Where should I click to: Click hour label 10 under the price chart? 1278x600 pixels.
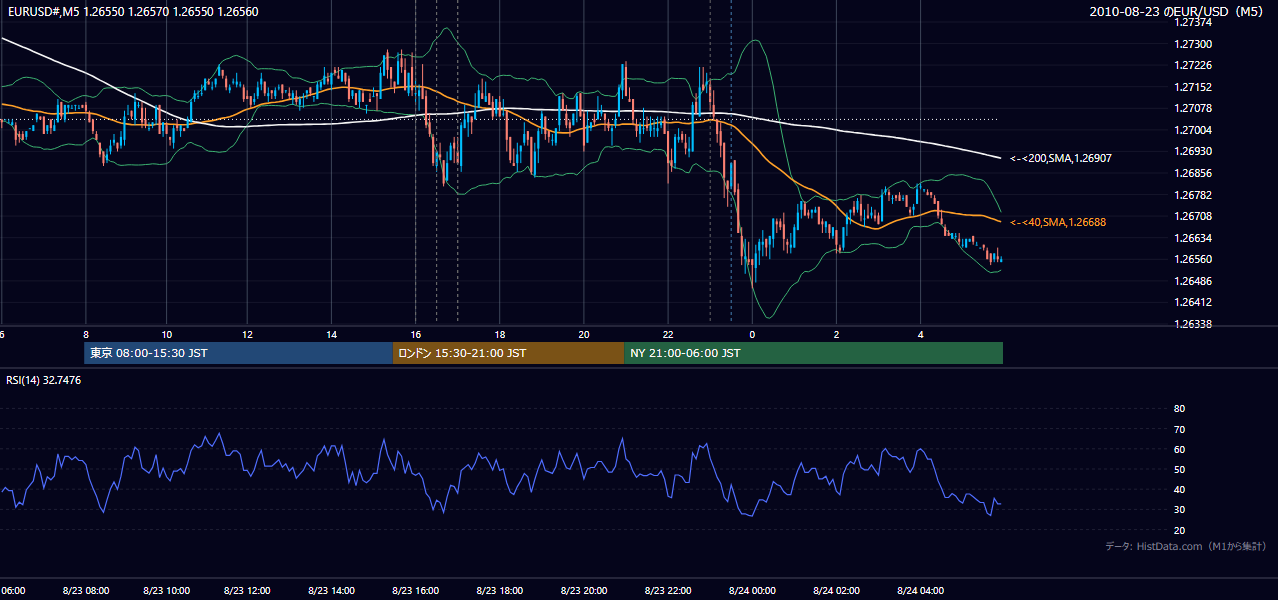[166, 335]
